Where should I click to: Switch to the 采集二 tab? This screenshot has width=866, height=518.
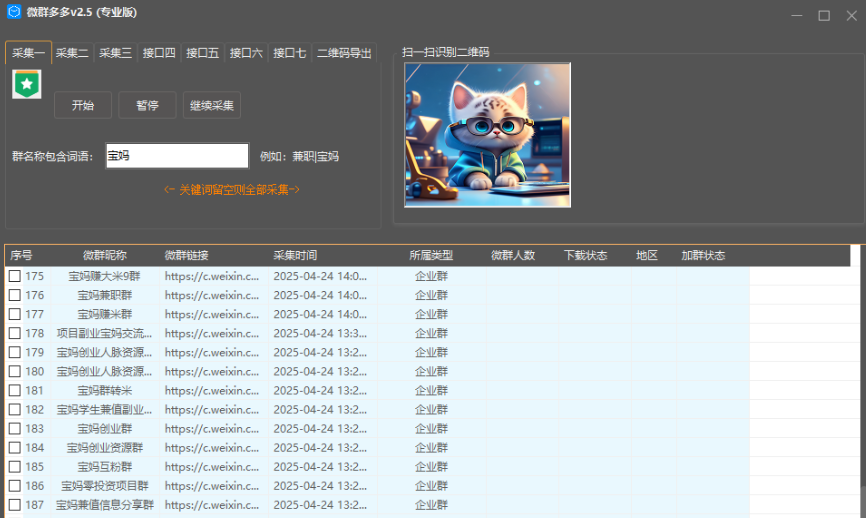coord(72,53)
